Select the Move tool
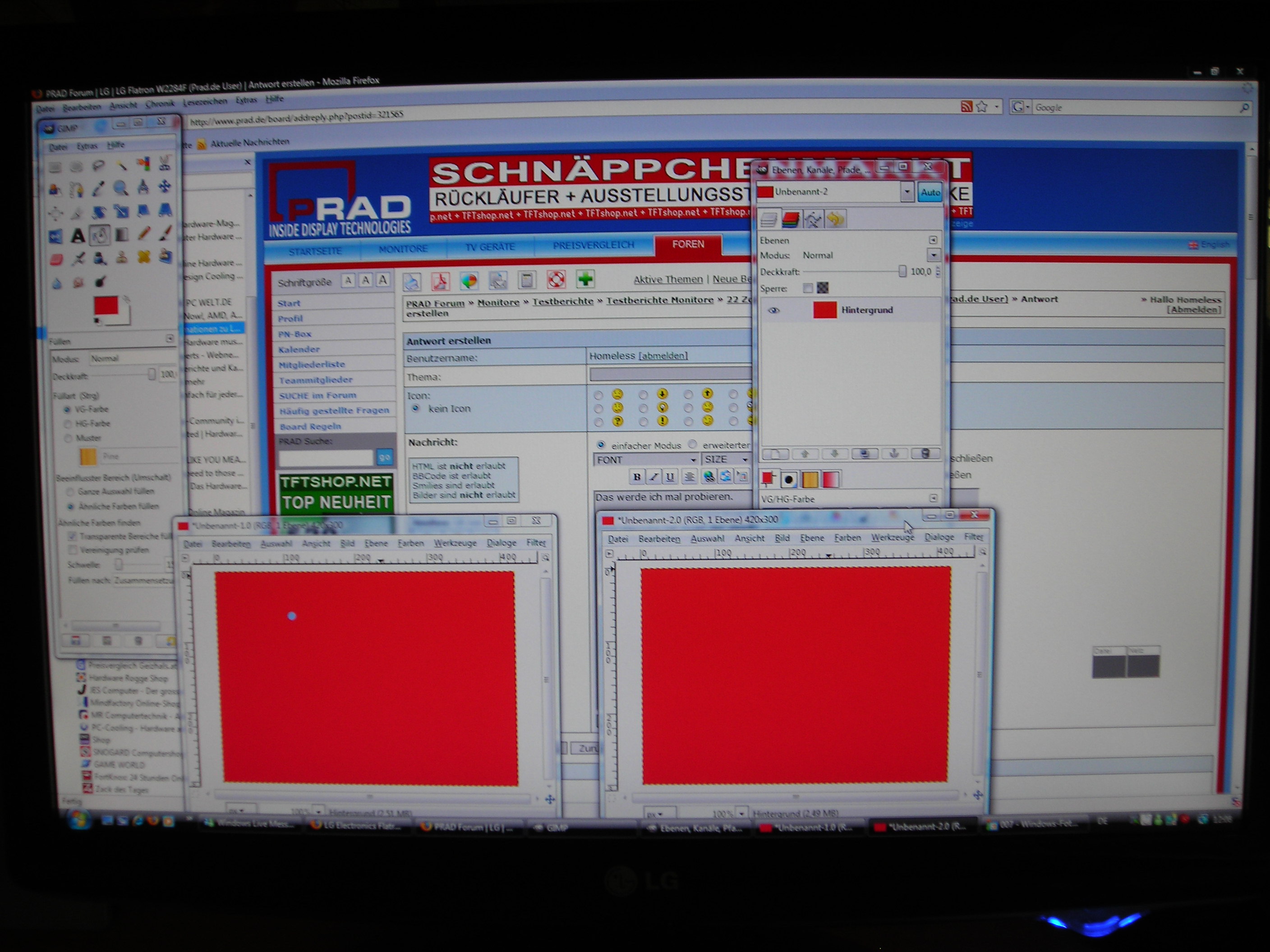Screen dimensions: 1270x952 click(x=165, y=187)
